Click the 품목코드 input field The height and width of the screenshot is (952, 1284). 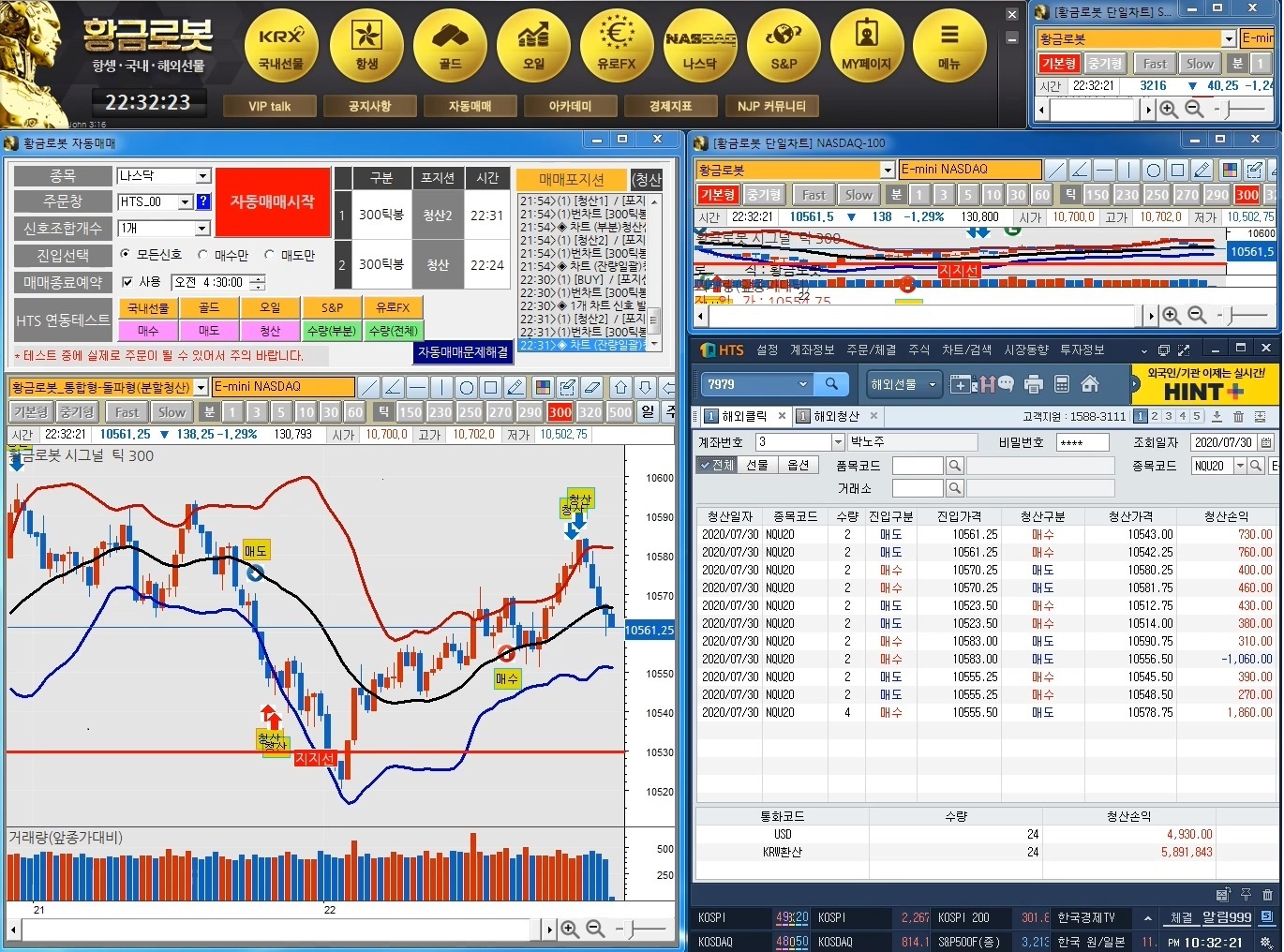(918, 466)
